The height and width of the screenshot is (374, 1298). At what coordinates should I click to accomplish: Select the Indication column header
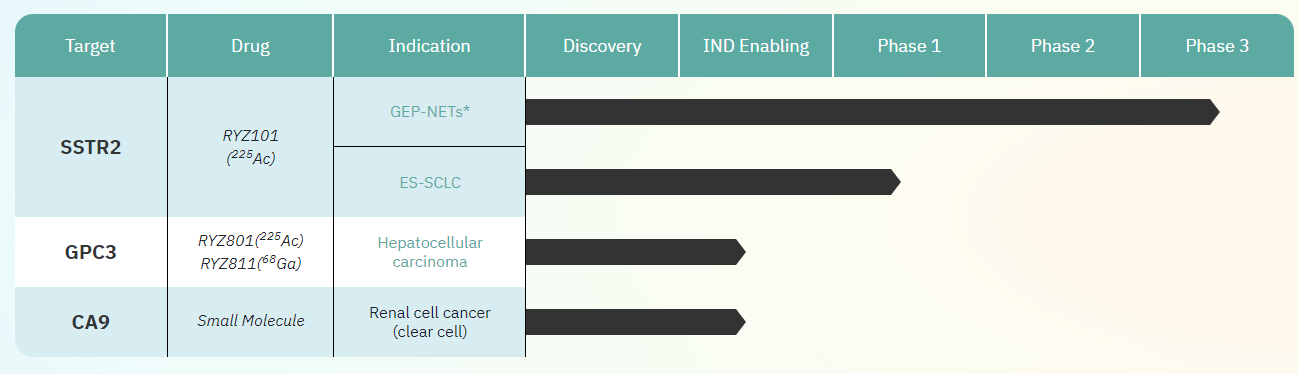429,46
